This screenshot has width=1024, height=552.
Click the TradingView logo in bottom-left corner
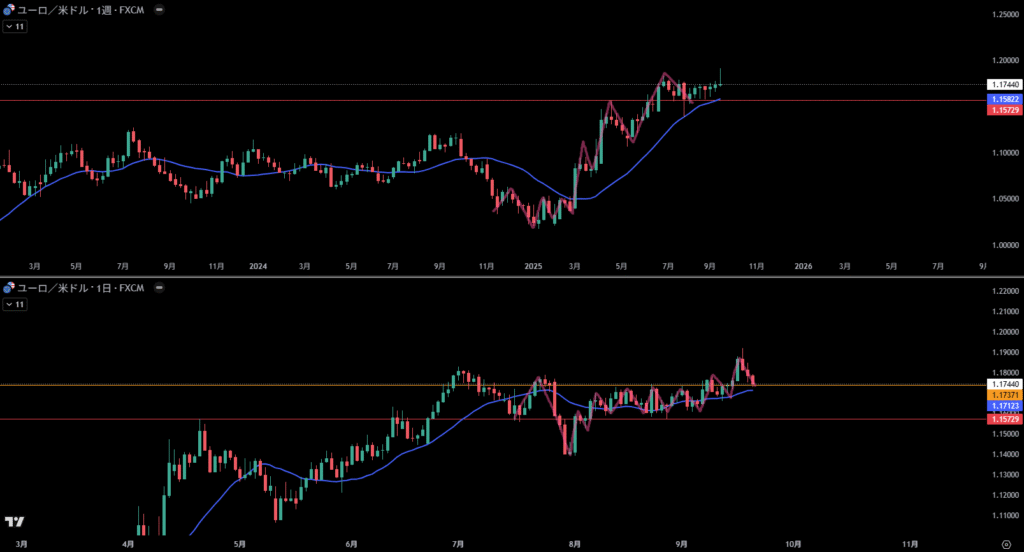tap(14, 522)
